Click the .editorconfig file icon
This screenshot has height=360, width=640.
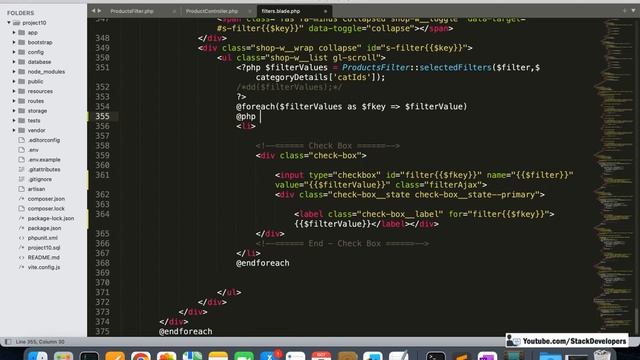22,140
